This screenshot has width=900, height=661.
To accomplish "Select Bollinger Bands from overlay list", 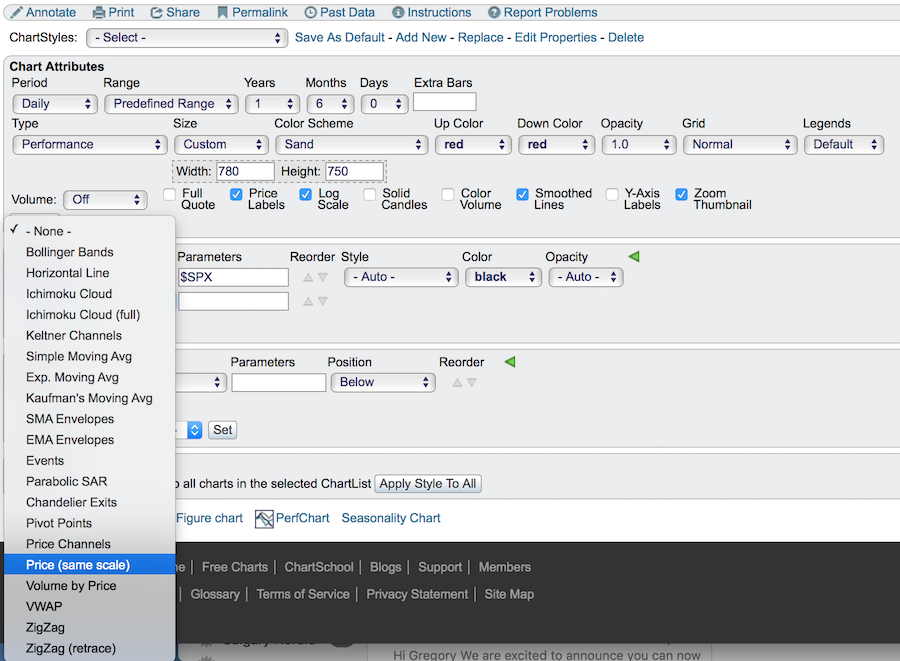I will tap(70, 252).
